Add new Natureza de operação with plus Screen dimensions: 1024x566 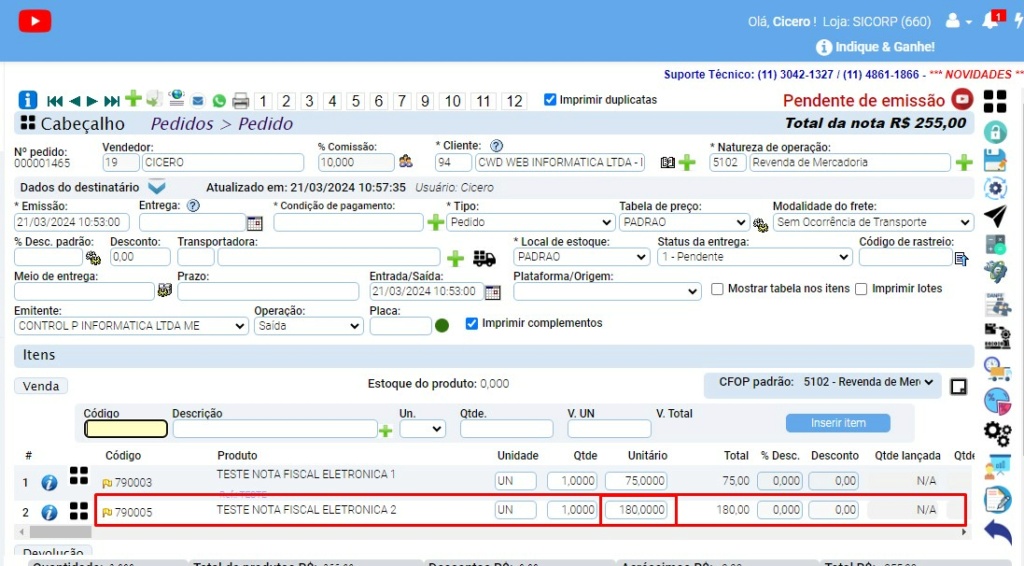(964, 163)
